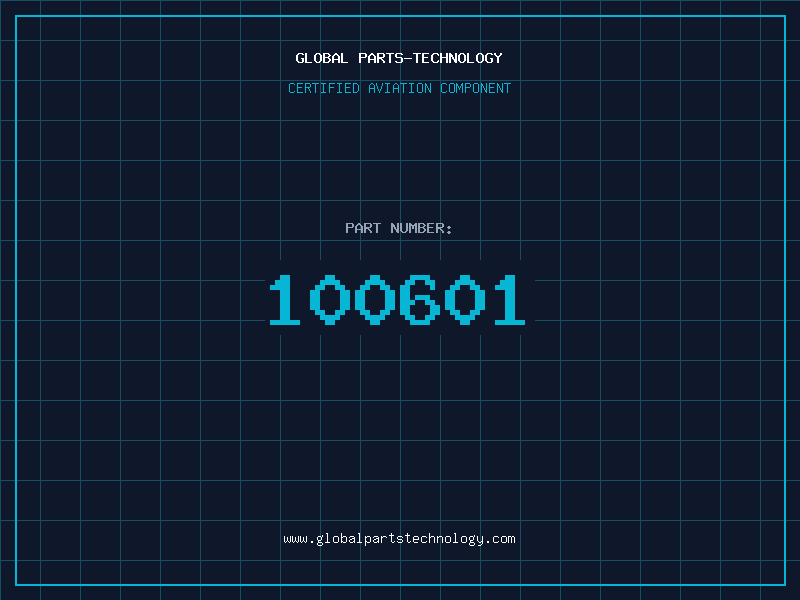The height and width of the screenshot is (600, 800).
Task: Open the www.globalpartstechnology.com link
Action: (399, 539)
